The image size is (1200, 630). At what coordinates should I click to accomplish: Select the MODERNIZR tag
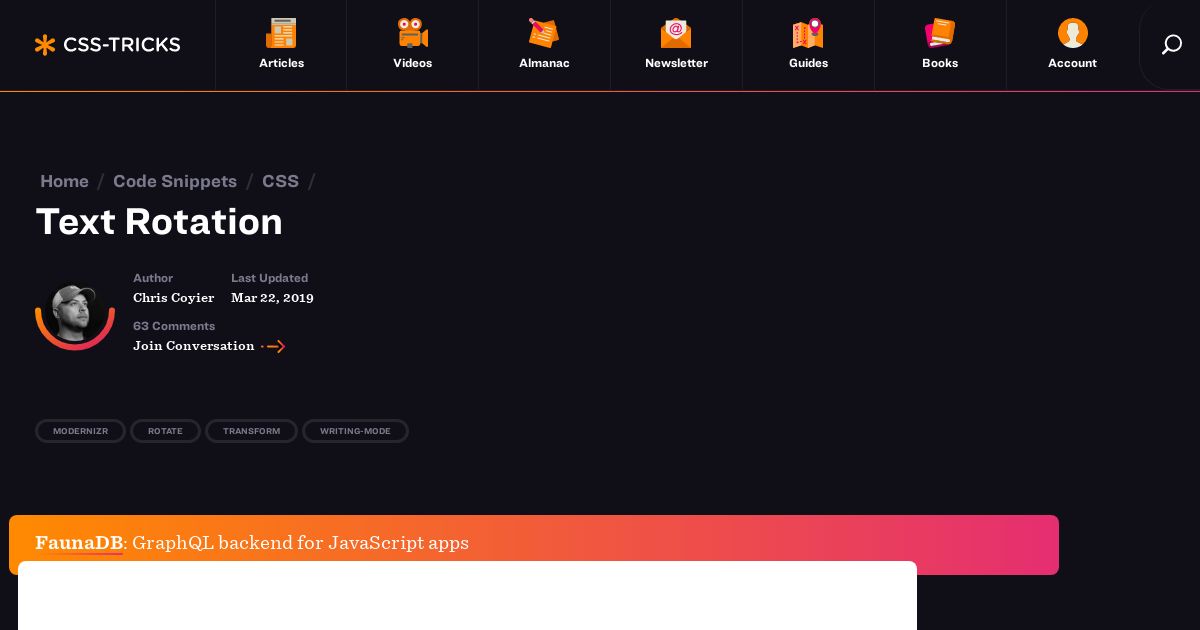[x=80, y=431]
